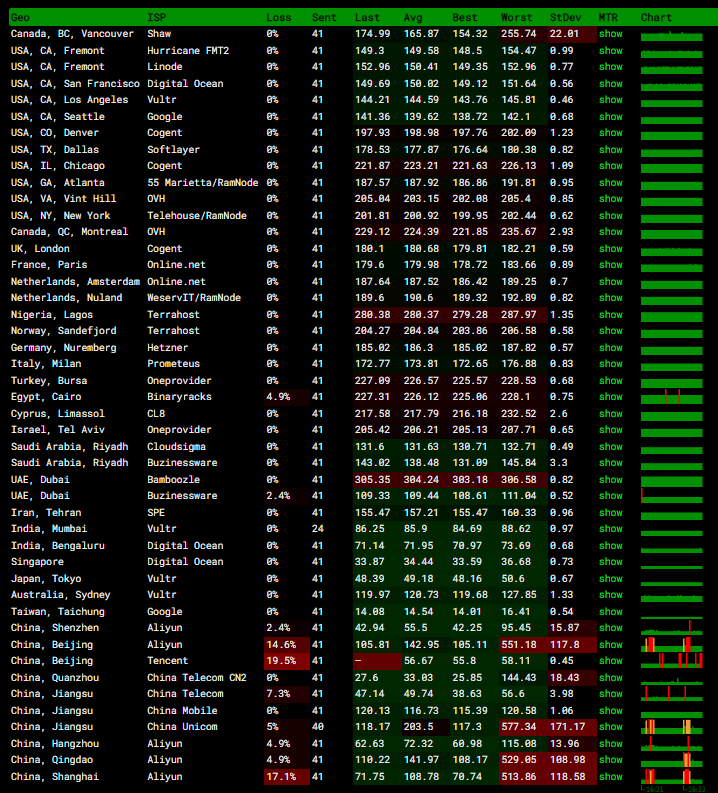Click the Israel, Tel Aviv geo cell
This screenshot has height=793, width=718.
58,430
